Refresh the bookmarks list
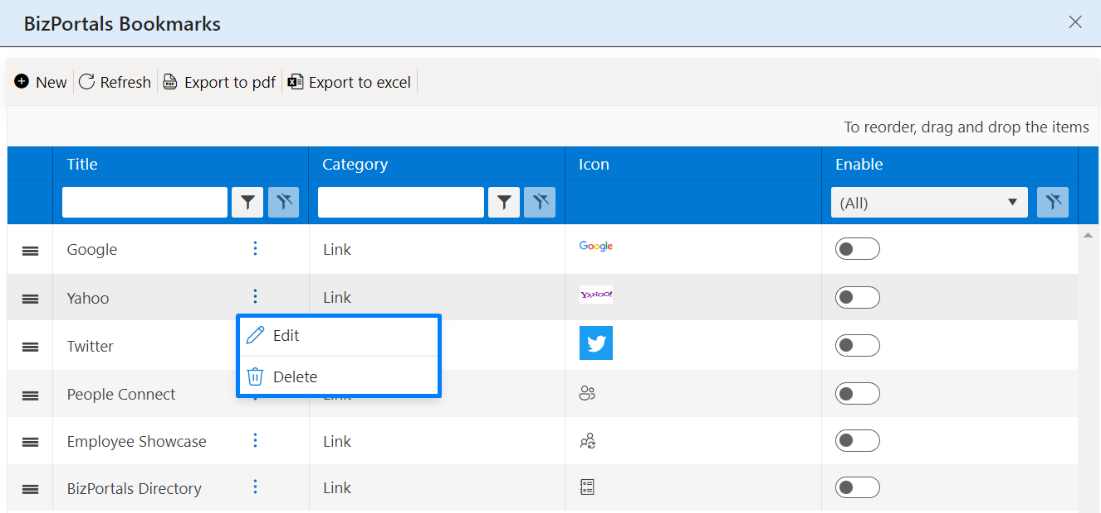 [114, 82]
